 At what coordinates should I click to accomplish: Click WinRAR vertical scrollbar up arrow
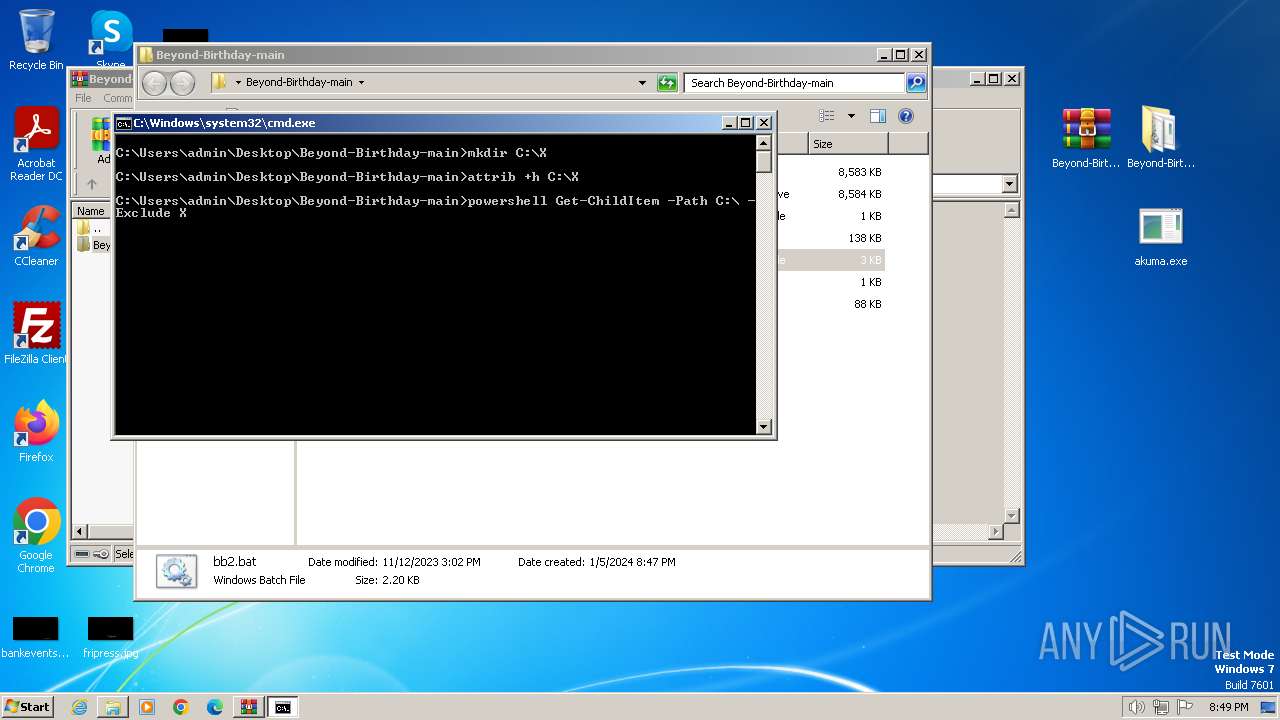[1011, 210]
